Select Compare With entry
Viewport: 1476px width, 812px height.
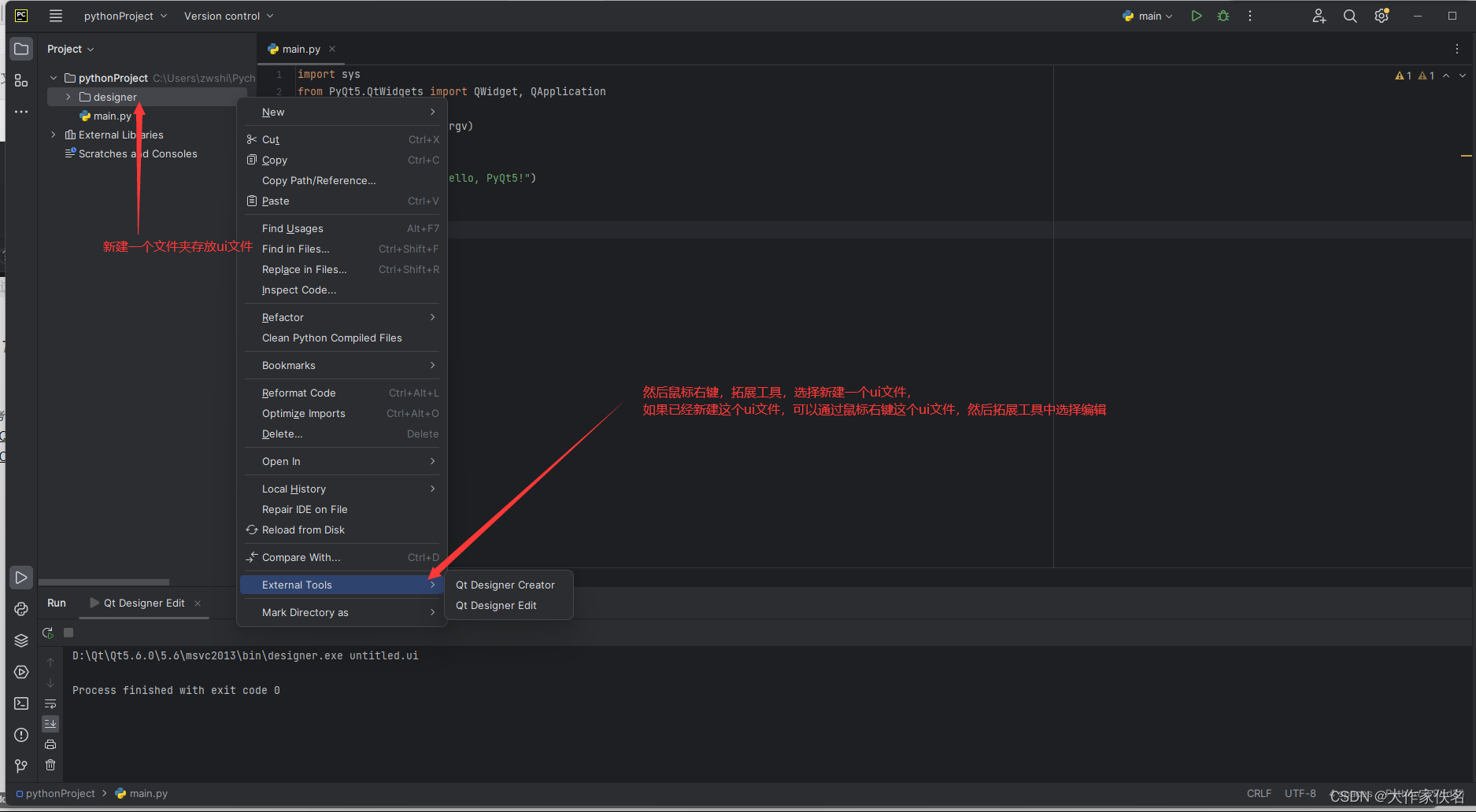point(342,557)
